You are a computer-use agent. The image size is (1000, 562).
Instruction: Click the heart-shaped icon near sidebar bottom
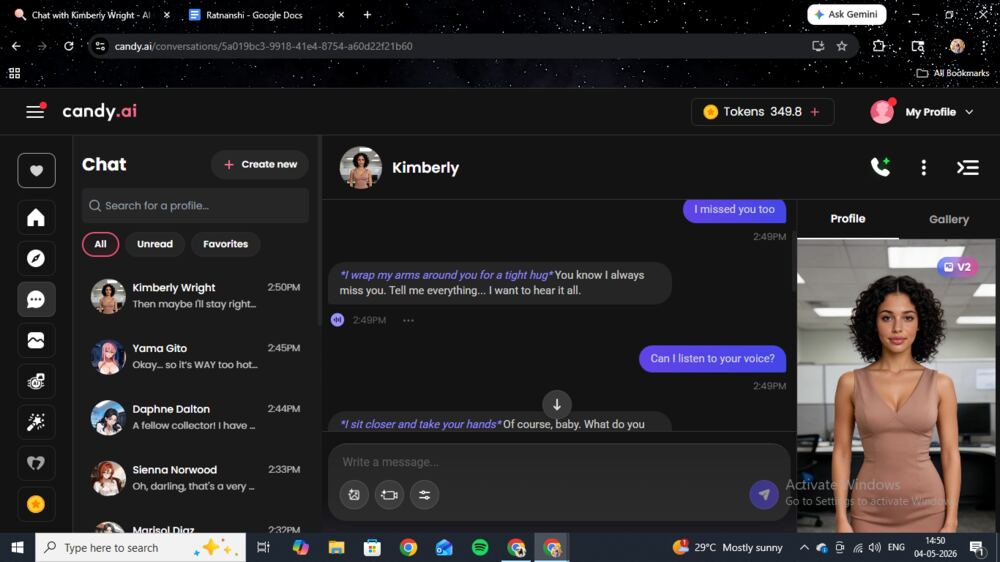[36, 462]
